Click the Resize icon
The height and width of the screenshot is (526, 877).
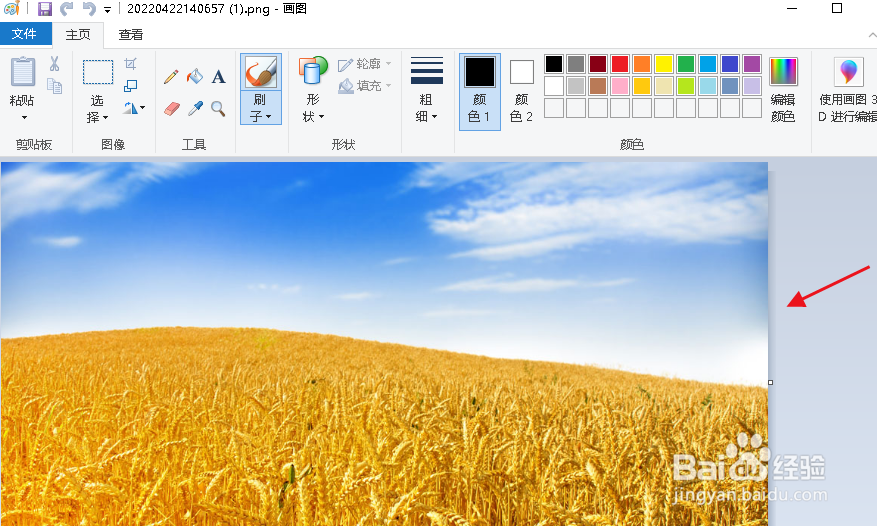(130, 86)
